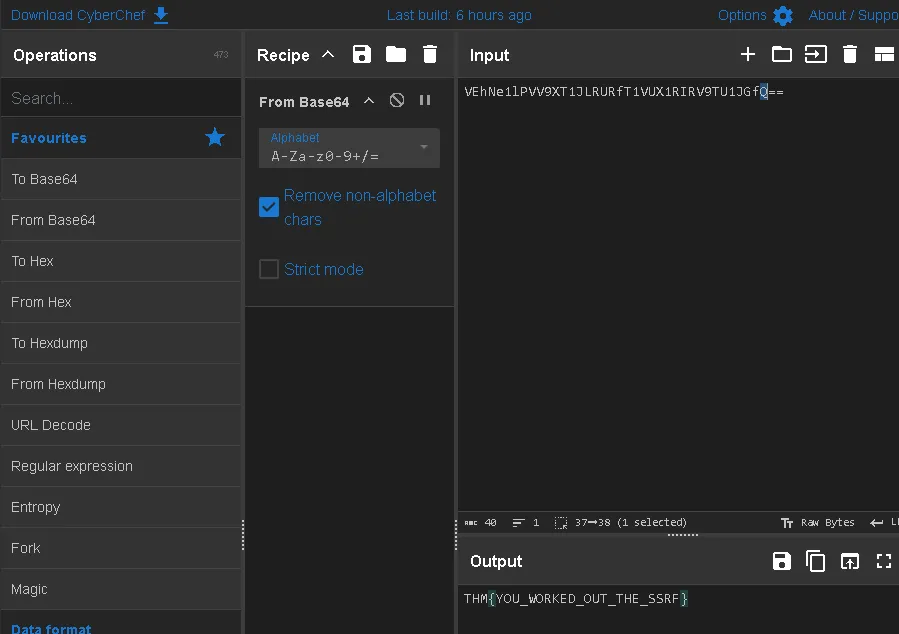This screenshot has width=899, height=634.
Task: Clear the input using trash icon
Action: pos(850,54)
